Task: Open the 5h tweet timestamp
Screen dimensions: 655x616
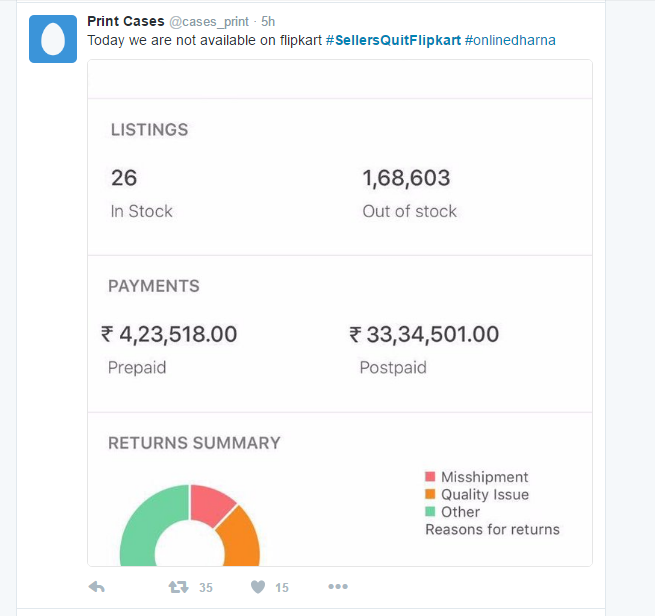Action: click(x=268, y=21)
